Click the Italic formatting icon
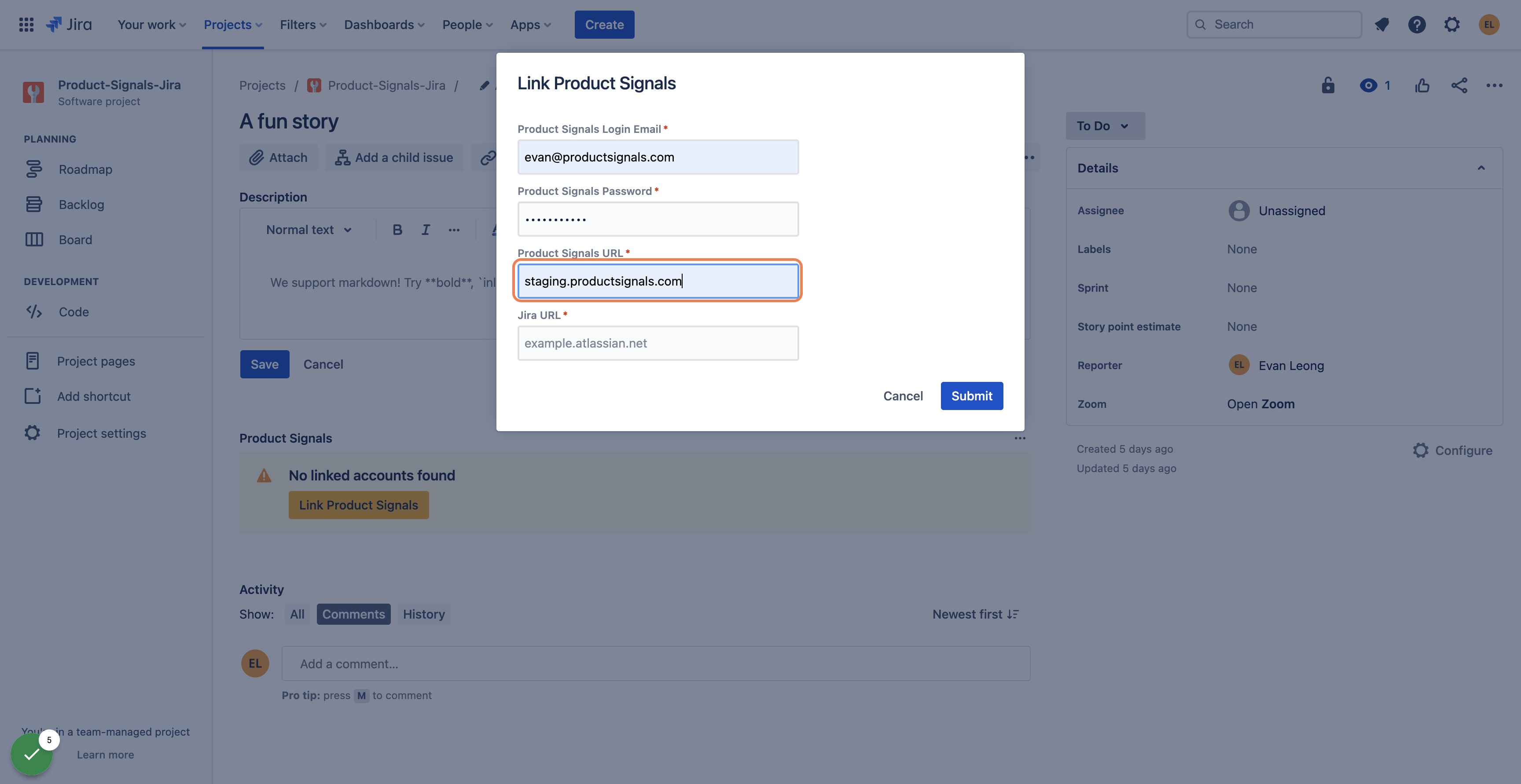The image size is (1521, 784). (426, 230)
